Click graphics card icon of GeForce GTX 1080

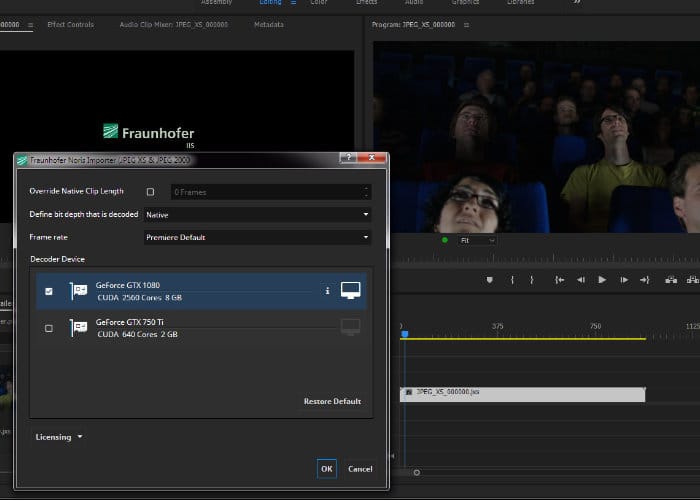click(78, 291)
